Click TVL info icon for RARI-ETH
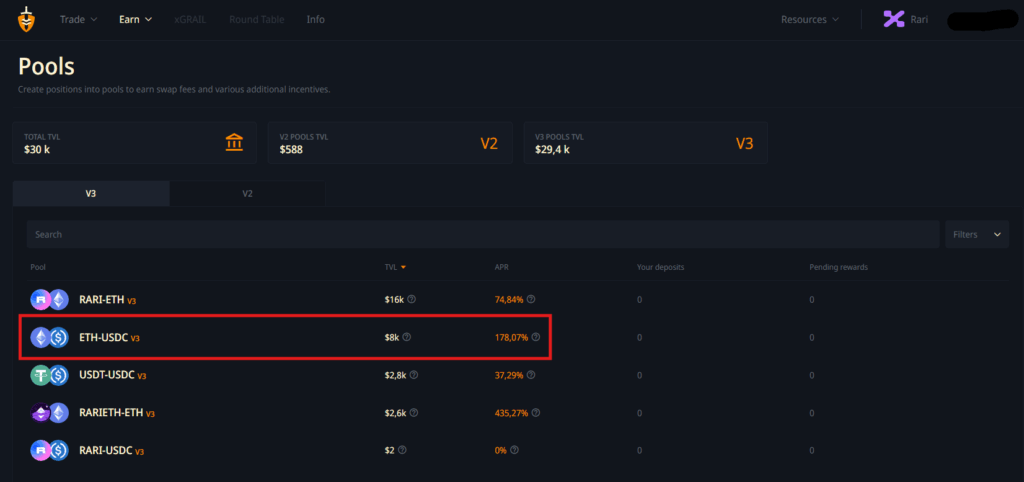 (x=411, y=299)
